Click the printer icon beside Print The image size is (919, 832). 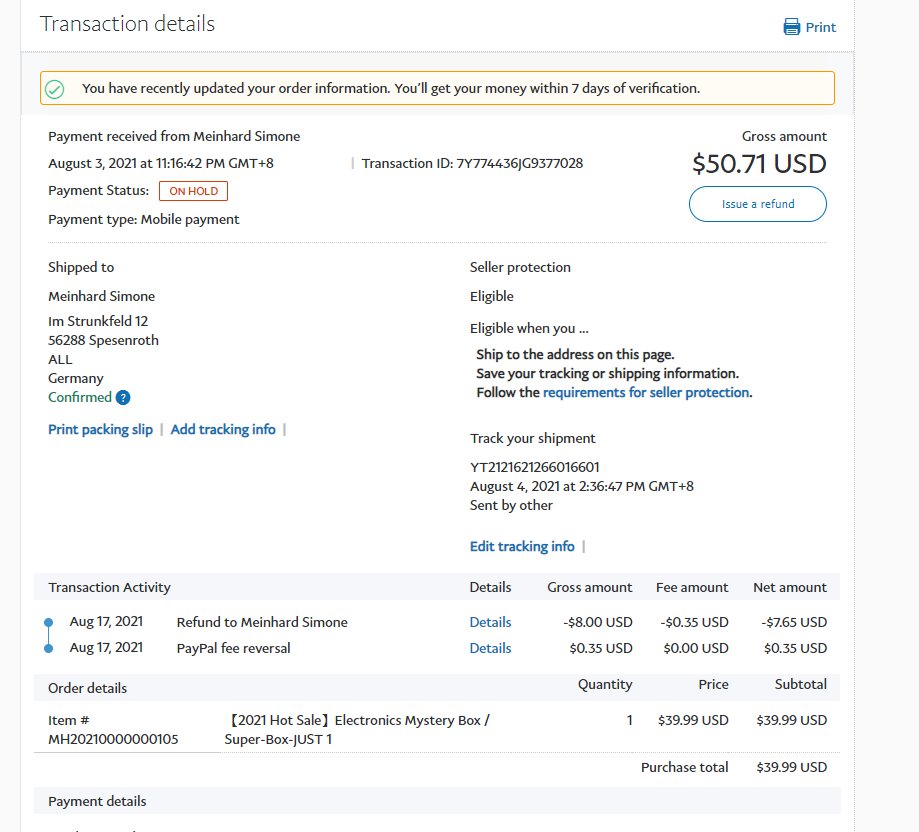tap(792, 27)
